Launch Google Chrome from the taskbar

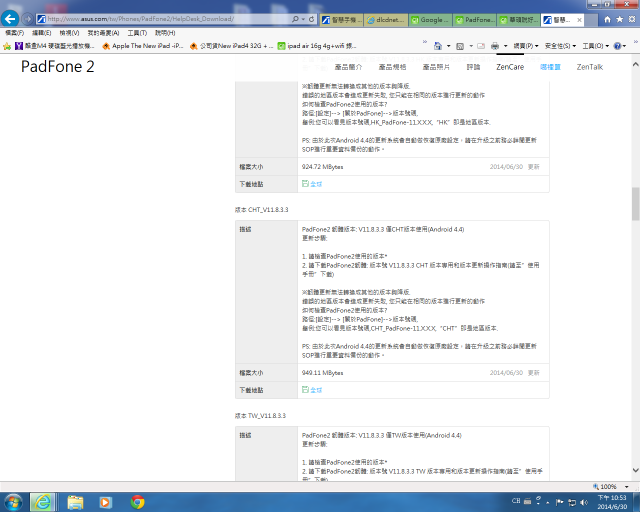(138, 502)
